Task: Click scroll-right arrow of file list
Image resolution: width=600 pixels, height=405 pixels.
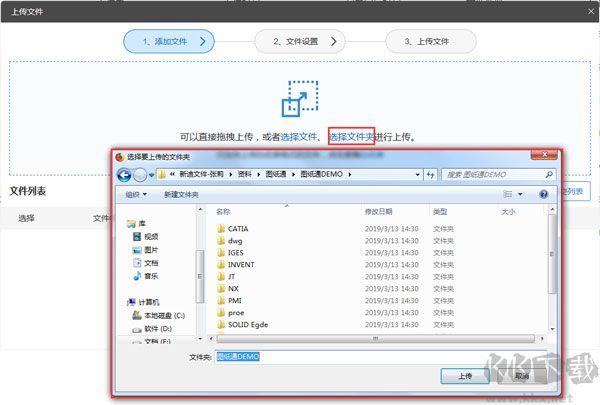Action: 542,339
